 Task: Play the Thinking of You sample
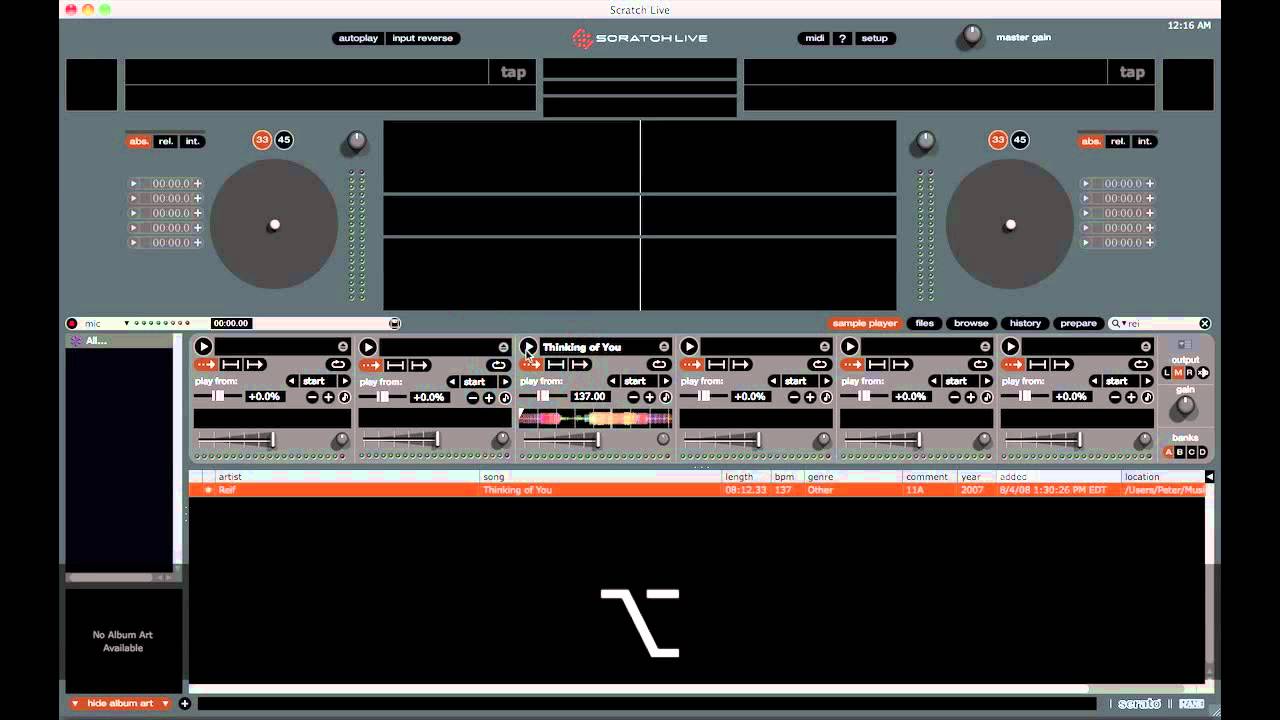click(528, 347)
